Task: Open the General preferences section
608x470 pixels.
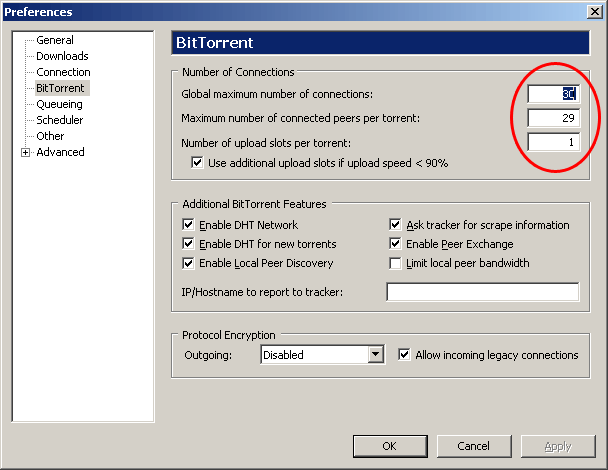Action: point(55,40)
